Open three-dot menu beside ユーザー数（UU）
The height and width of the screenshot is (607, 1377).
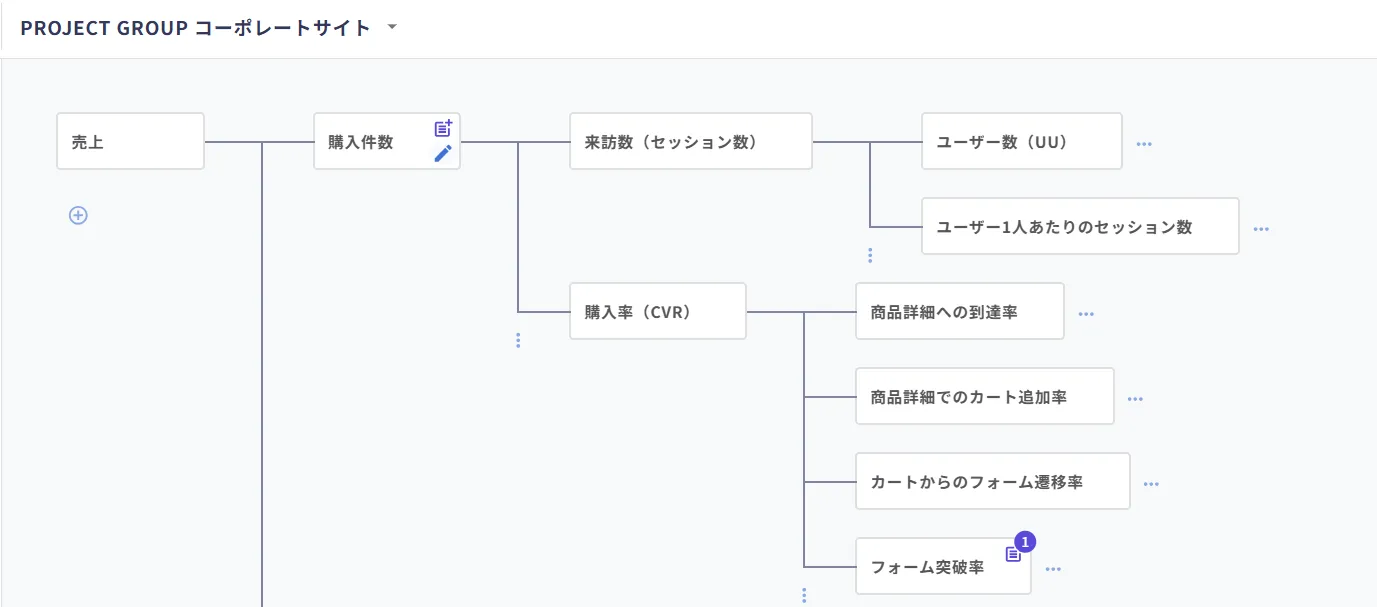pyautogui.click(x=1144, y=144)
